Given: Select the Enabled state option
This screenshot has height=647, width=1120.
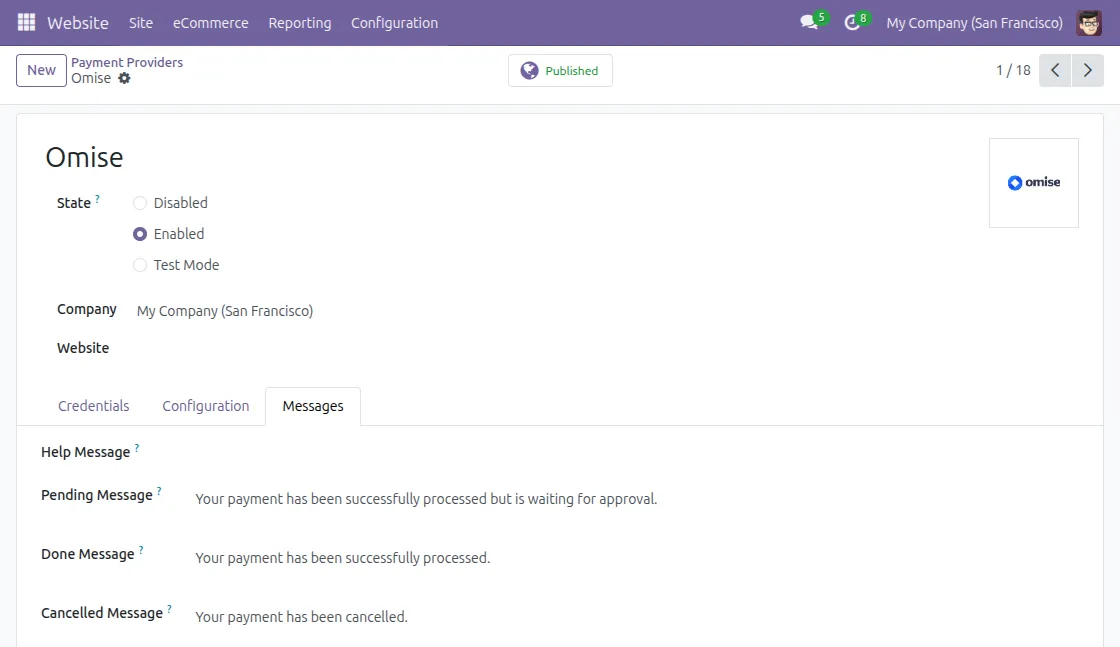Looking at the screenshot, I should coord(140,233).
